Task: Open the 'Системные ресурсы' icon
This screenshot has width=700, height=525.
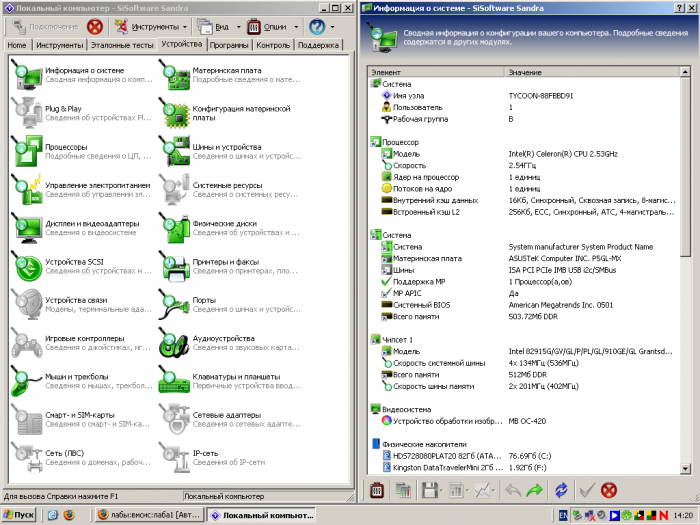Action: [174, 189]
